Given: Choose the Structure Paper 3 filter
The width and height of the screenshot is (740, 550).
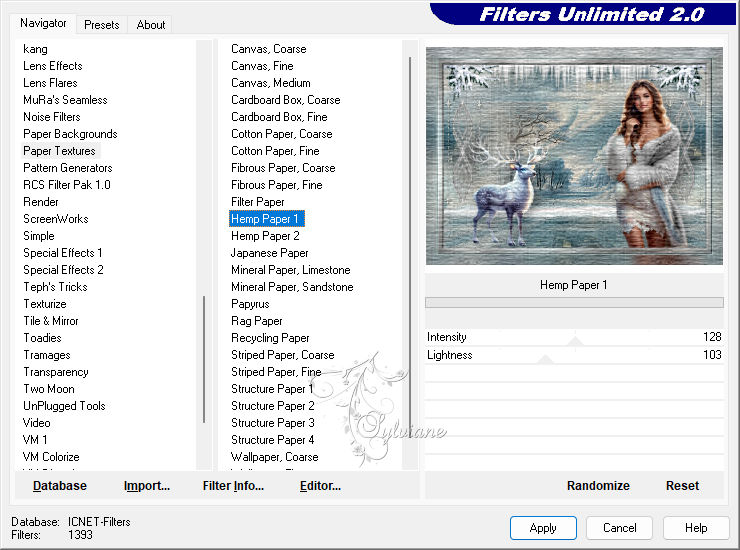Looking at the screenshot, I should click(273, 423).
